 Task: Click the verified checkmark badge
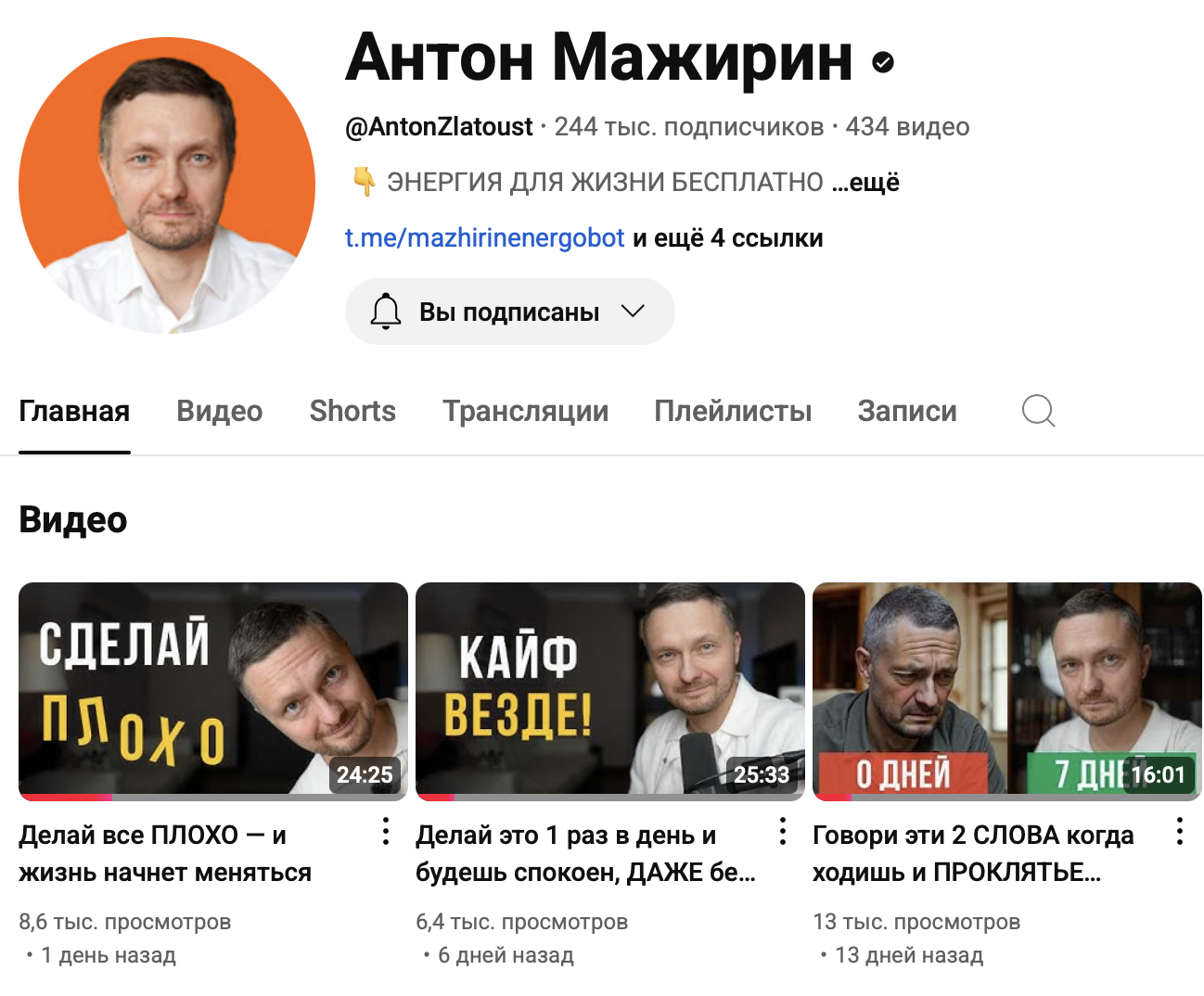point(883,62)
